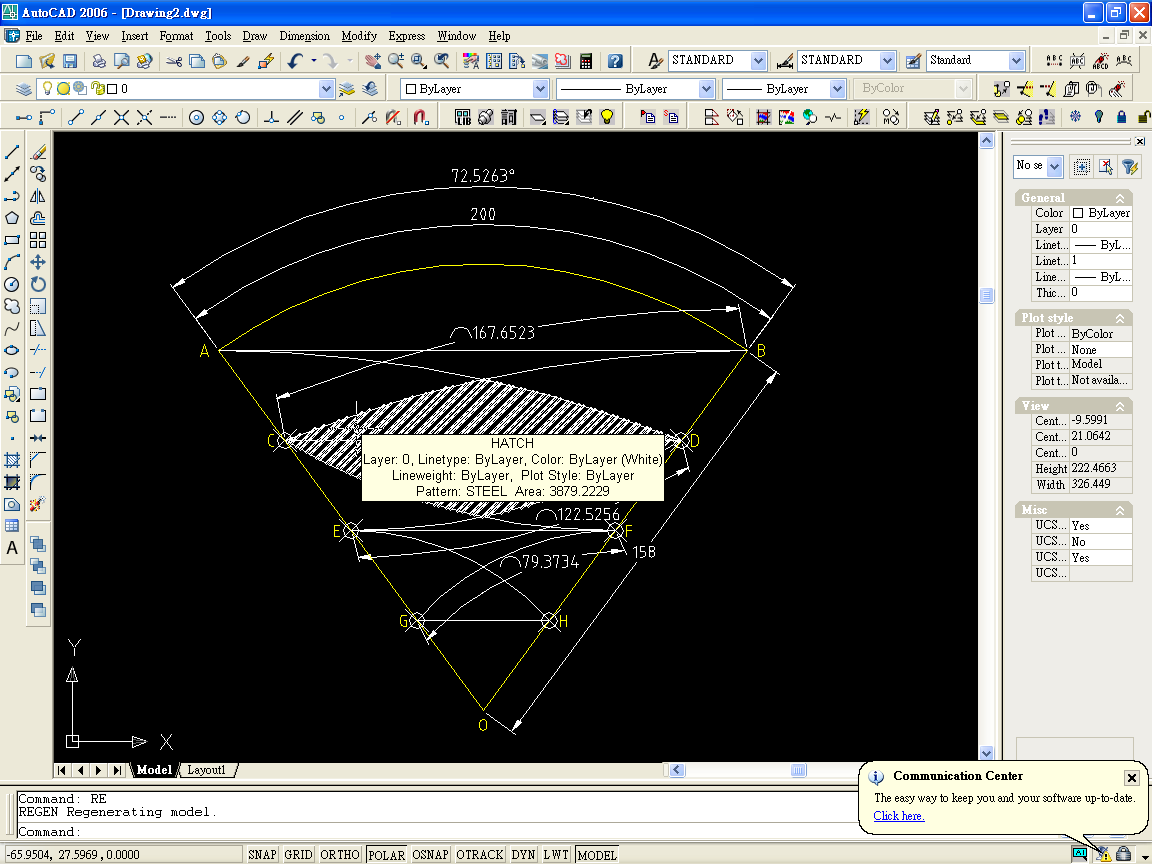1152x864 pixels.
Task: Click the Height value 222.4663
Action: [1101, 468]
